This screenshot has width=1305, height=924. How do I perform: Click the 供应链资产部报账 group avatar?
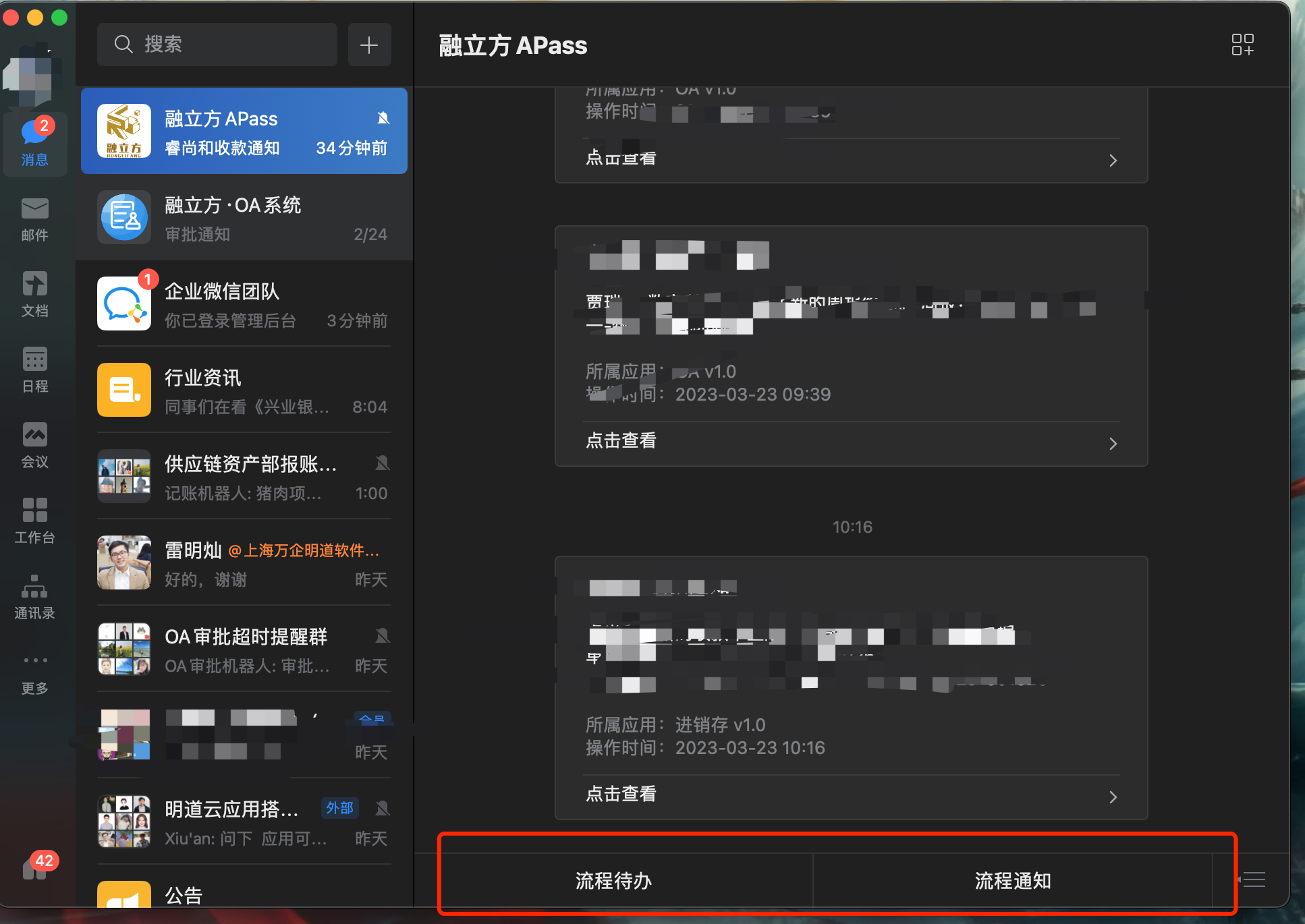coord(124,476)
